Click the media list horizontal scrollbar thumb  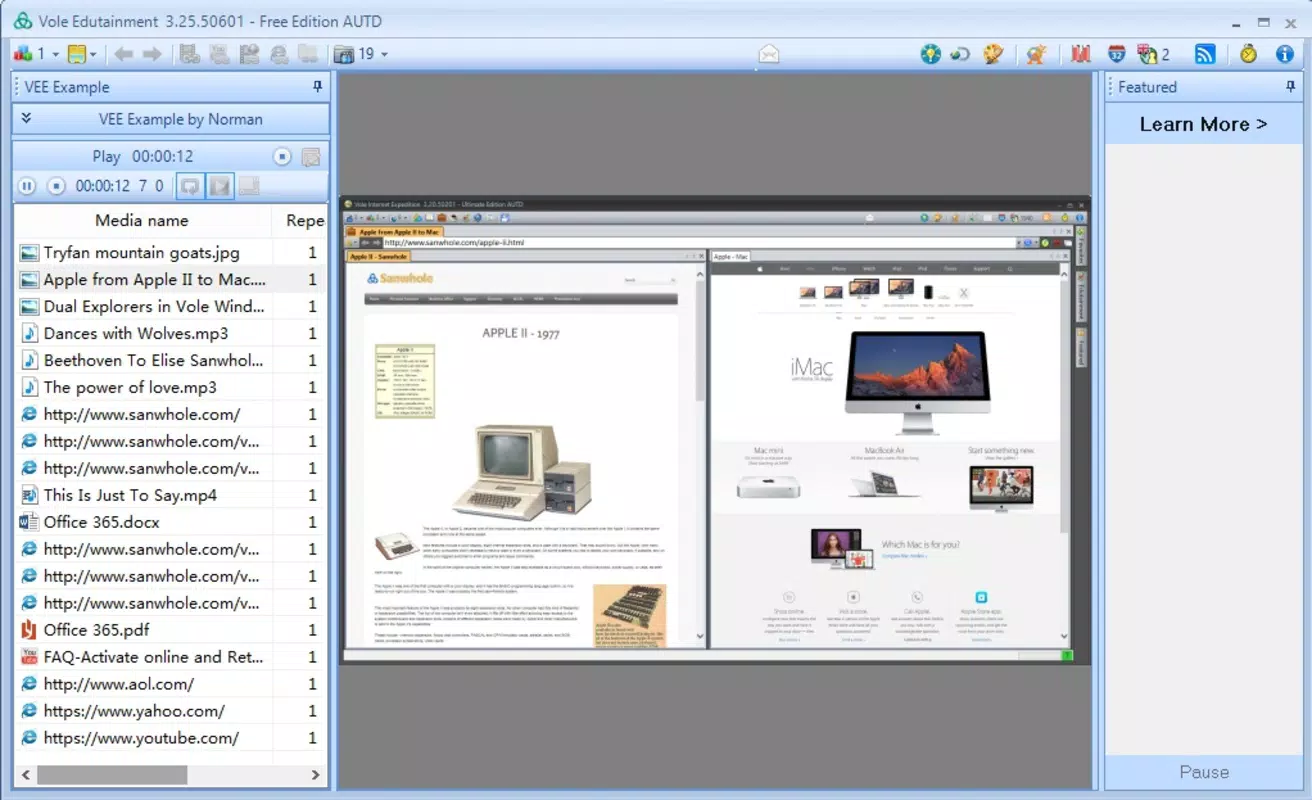click(x=112, y=775)
